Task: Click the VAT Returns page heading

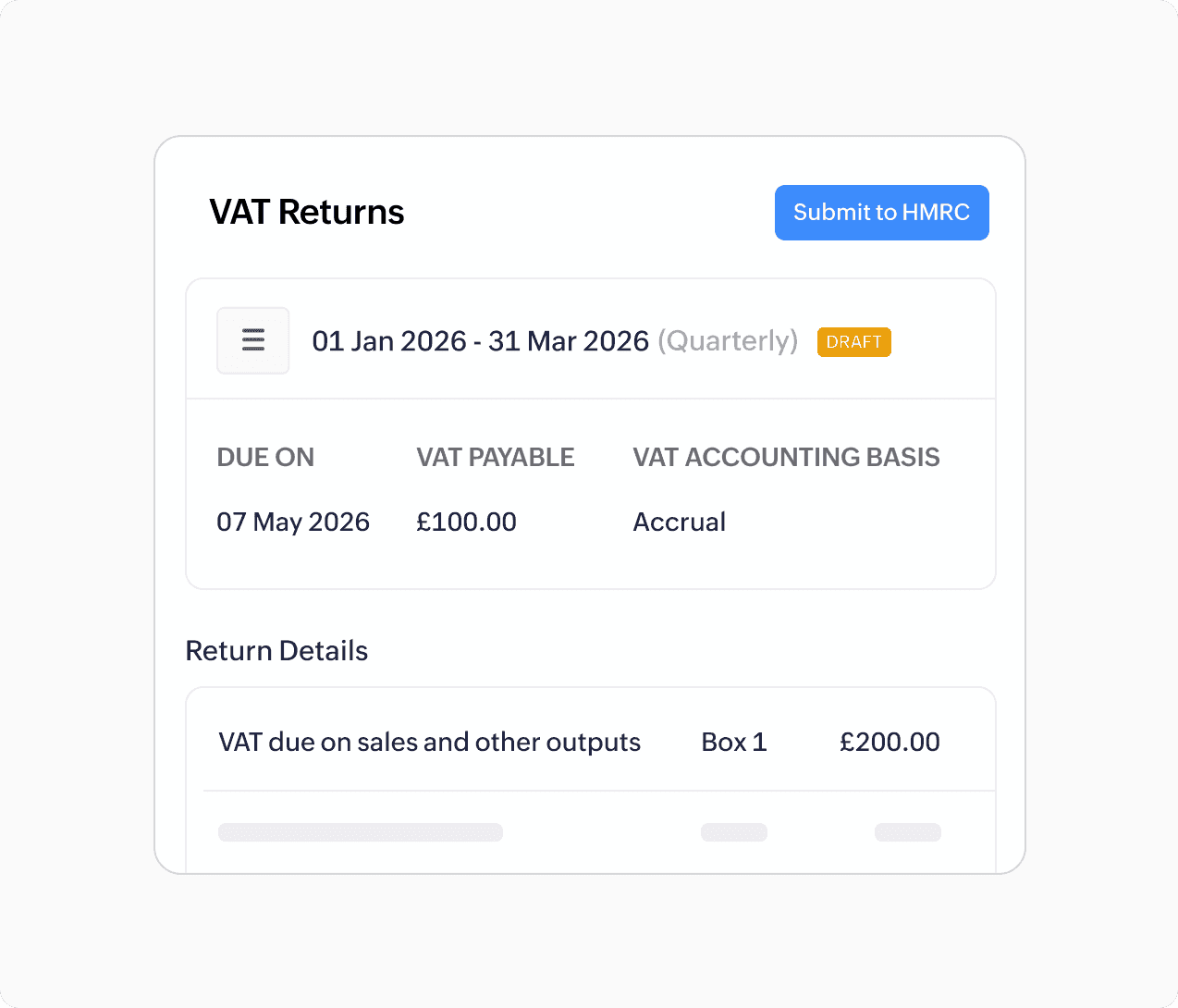Action: [x=307, y=213]
